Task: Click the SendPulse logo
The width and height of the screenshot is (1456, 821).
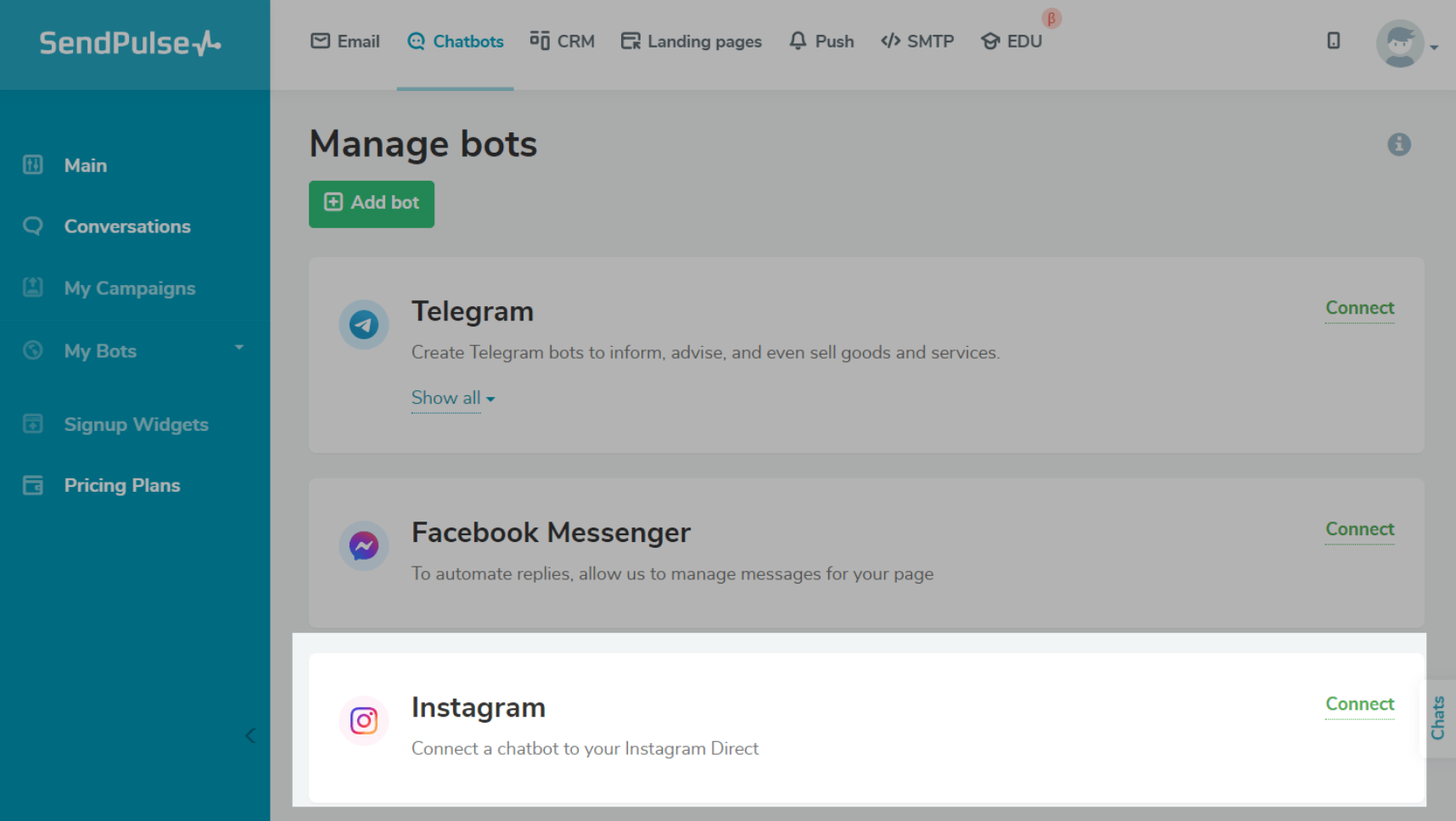Action: tap(130, 42)
